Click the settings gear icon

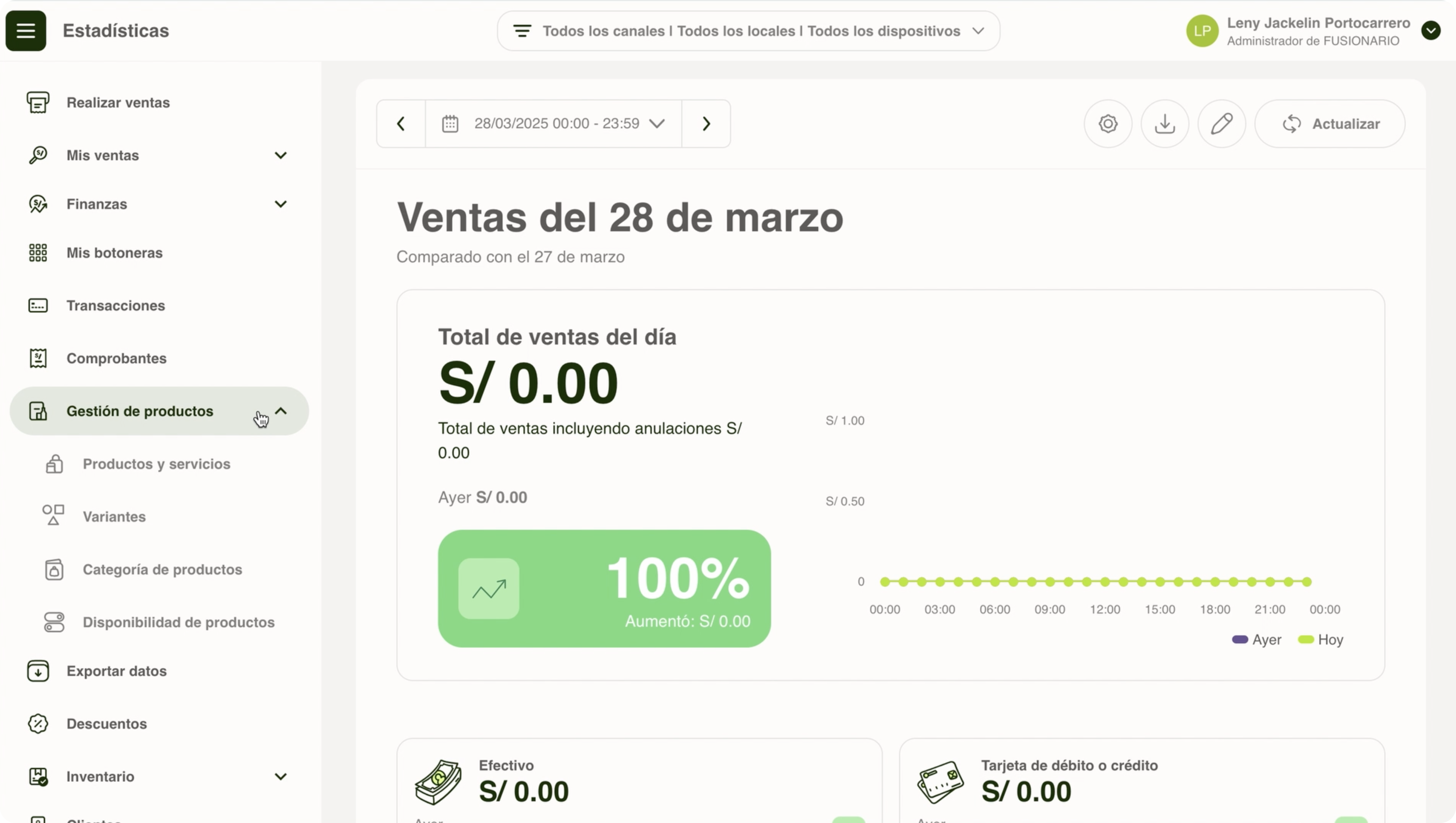point(1108,124)
